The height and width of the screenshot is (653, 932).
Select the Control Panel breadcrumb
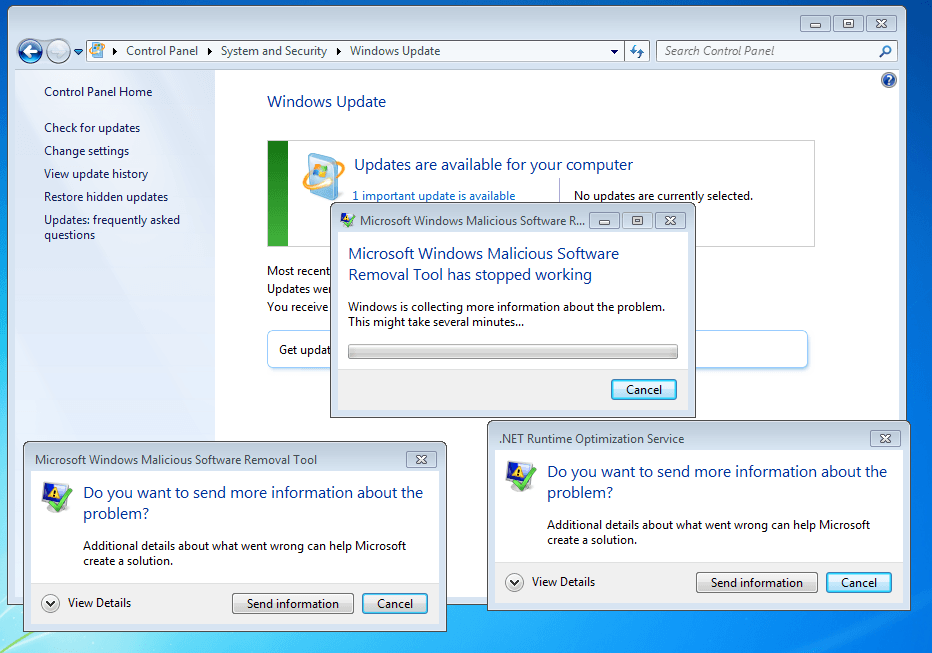point(162,51)
